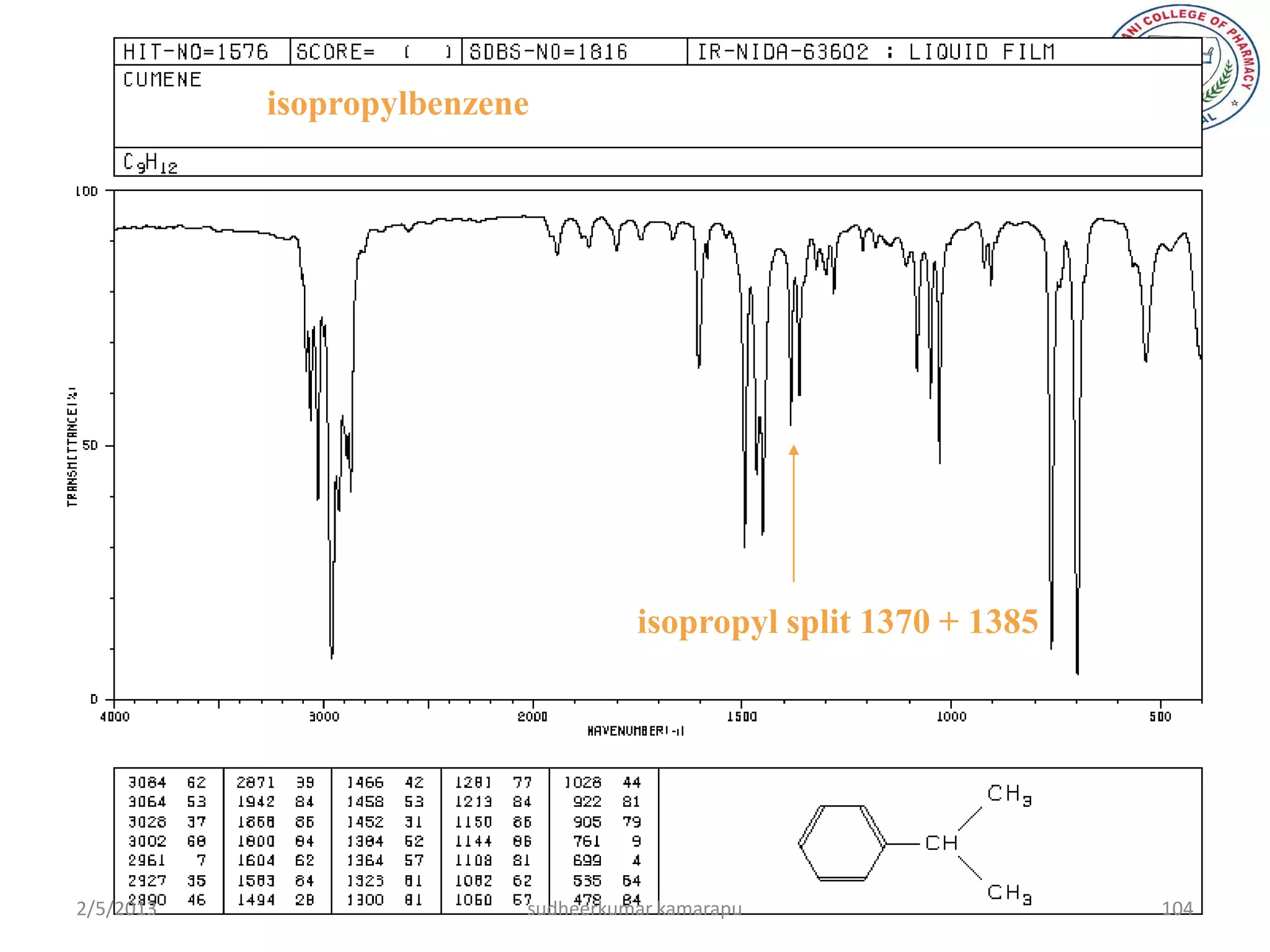
Task: Select the 1000 wavenumber axis tick label
Action: tap(951, 717)
